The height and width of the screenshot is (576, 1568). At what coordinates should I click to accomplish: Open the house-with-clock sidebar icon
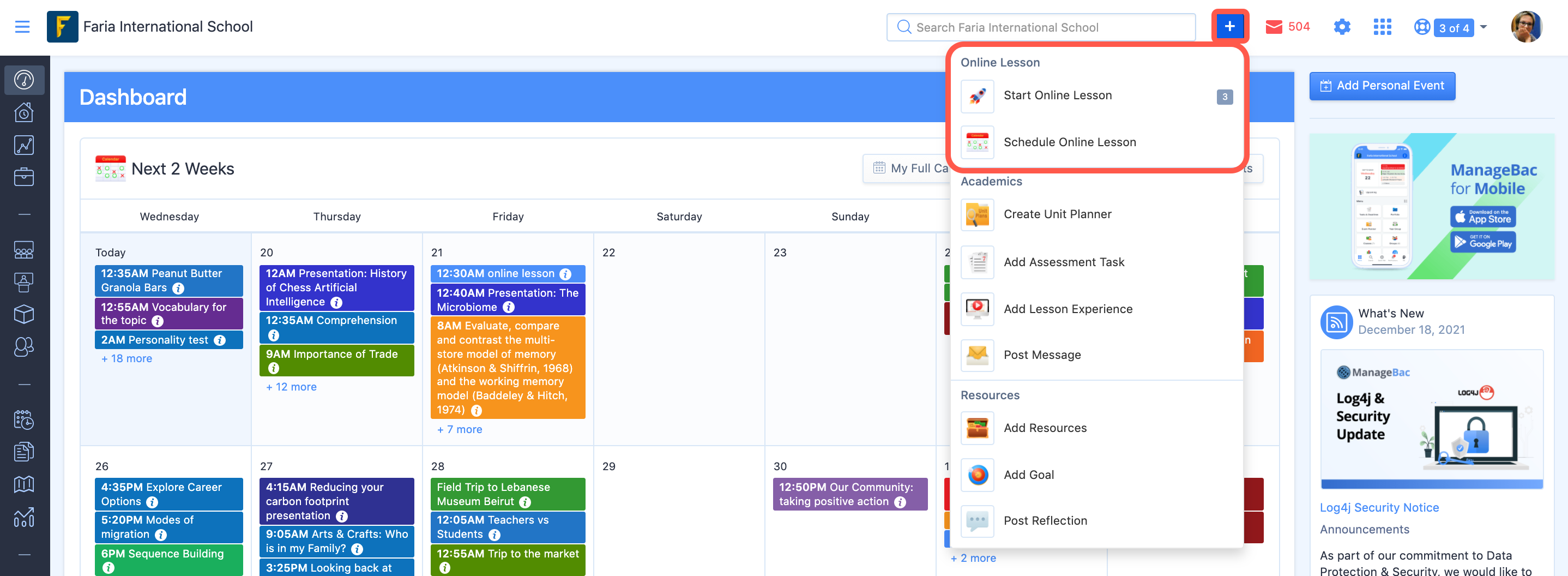click(25, 113)
